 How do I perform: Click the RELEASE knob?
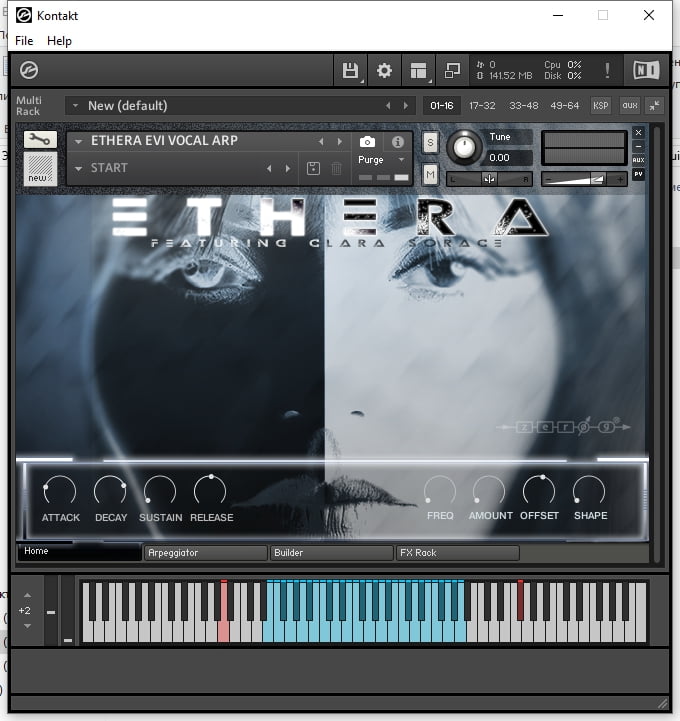click(x=211, y=491)
